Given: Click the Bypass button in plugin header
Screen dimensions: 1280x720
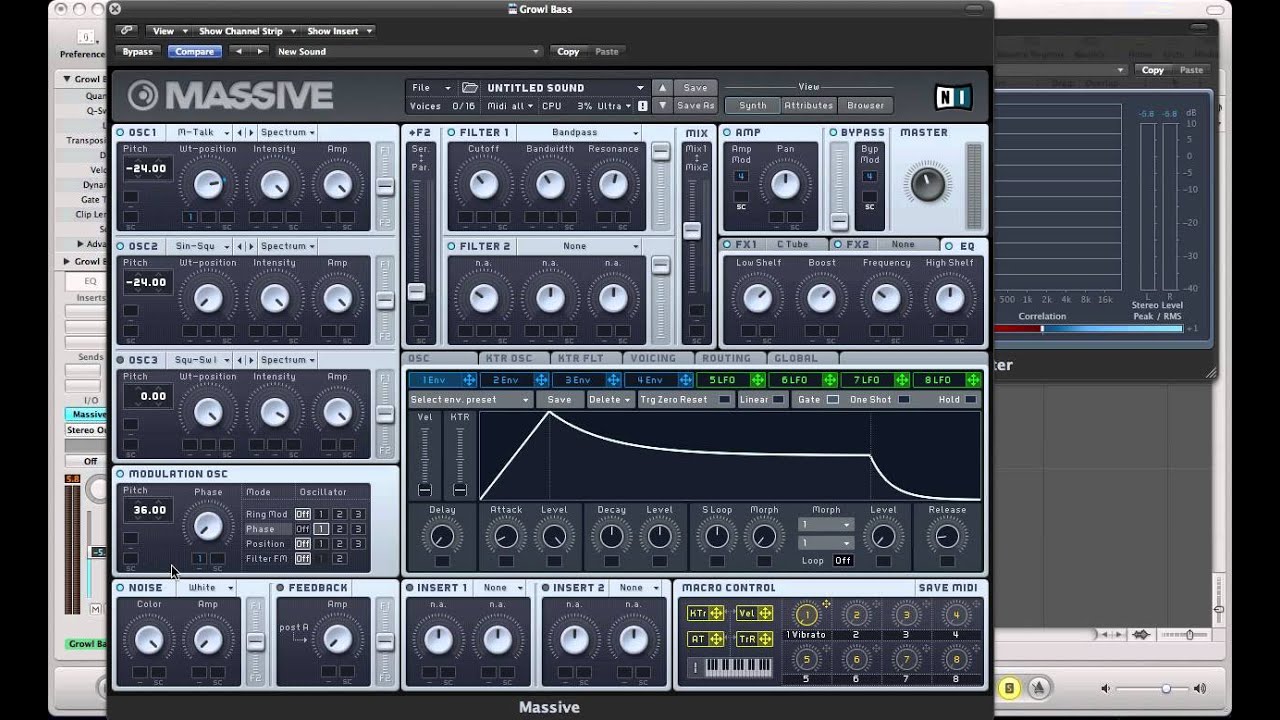Looking at the screenshot, I should pos(138,51).
